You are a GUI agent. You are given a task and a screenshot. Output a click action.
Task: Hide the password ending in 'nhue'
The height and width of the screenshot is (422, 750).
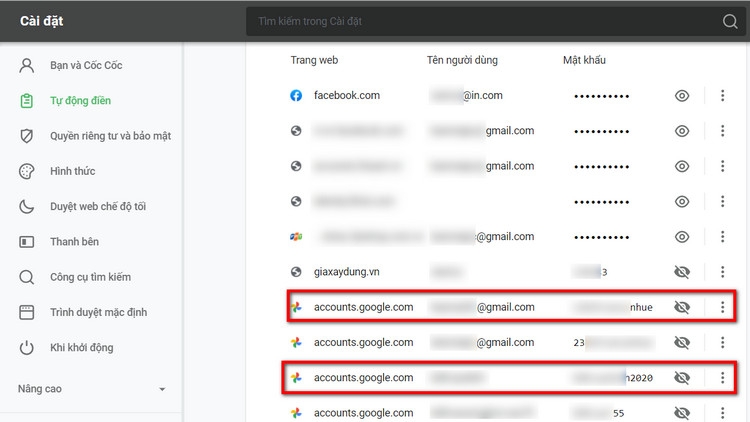(x=682, y=307)
